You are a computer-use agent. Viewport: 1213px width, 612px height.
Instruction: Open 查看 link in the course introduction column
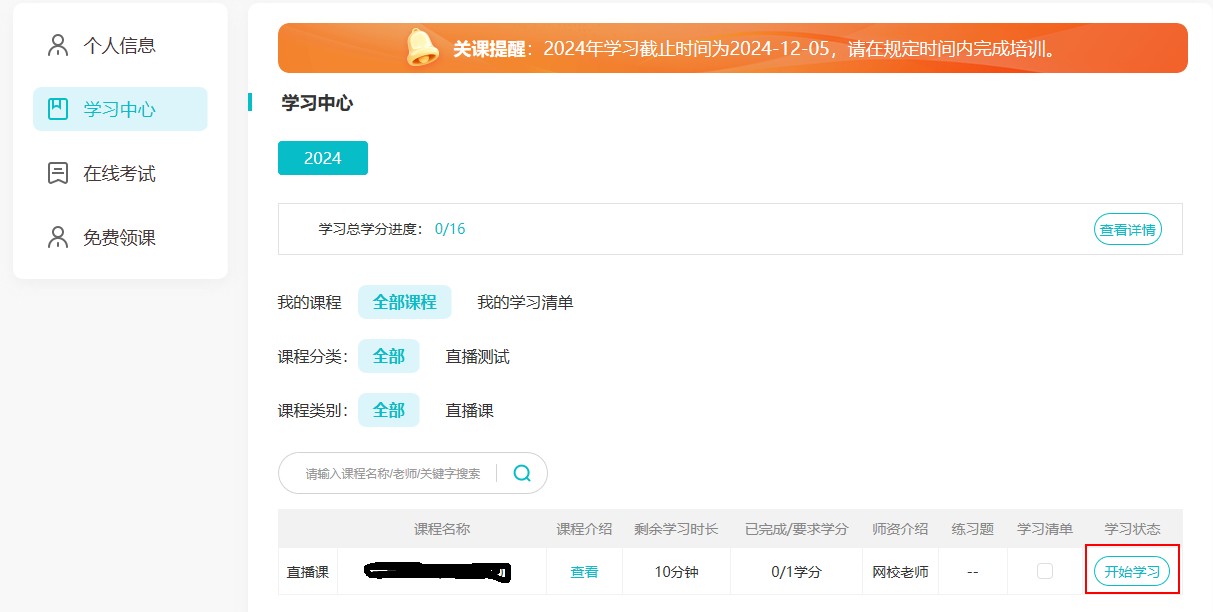click(x=584, y=570)
